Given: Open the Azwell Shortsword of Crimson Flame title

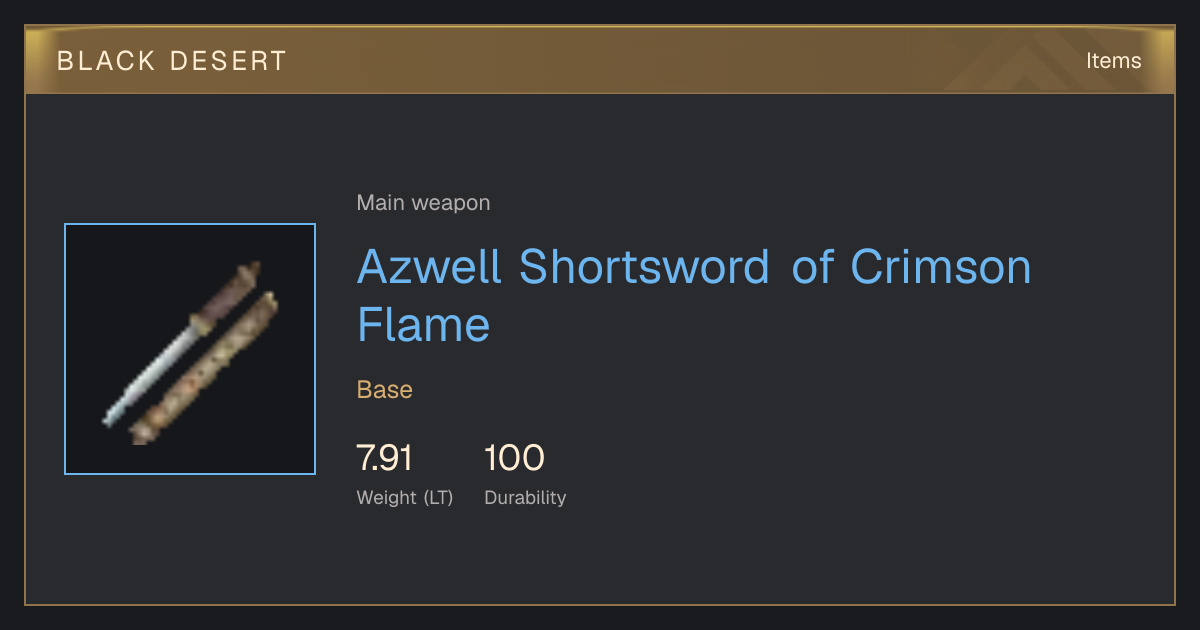Looking at the screenshot, I should pyautogui.click(x=693, y=295).
